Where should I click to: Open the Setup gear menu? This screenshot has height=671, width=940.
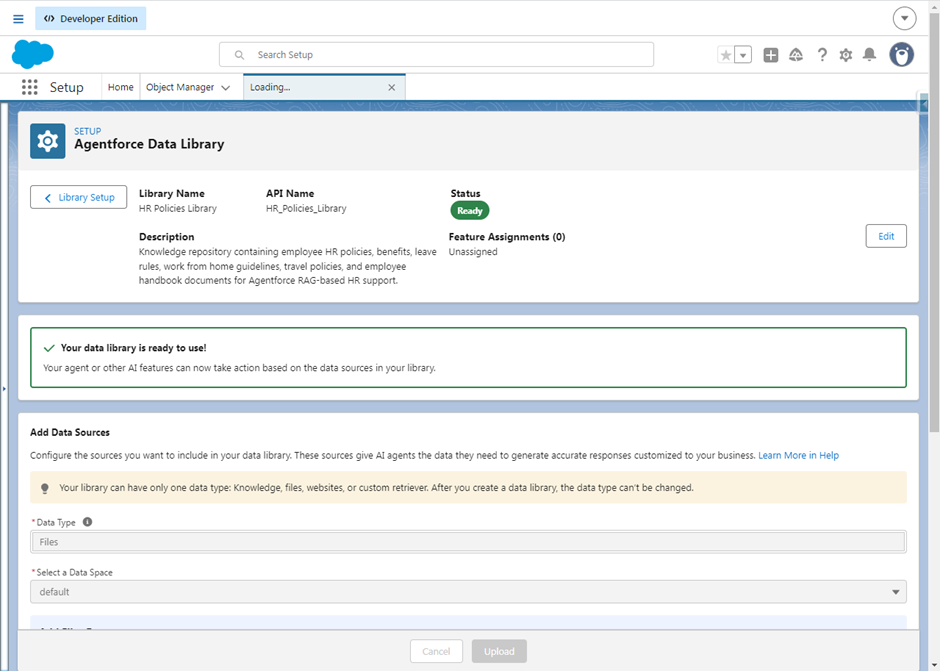click(845, 55)
